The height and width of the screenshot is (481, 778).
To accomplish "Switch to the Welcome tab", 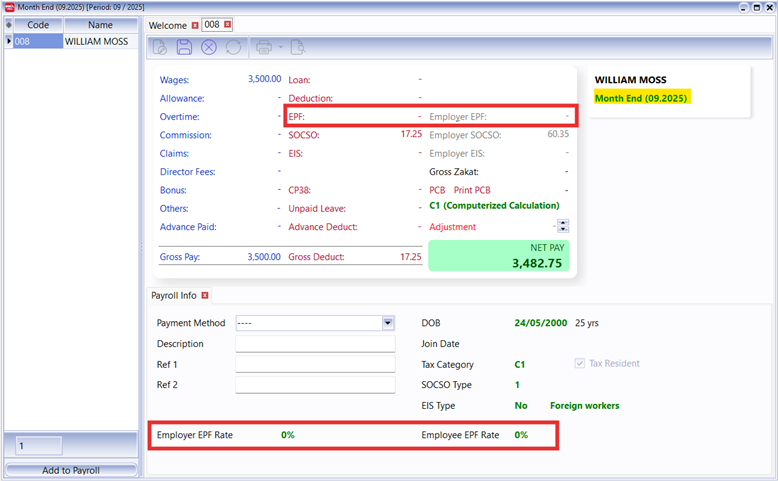I will [168, 24].
